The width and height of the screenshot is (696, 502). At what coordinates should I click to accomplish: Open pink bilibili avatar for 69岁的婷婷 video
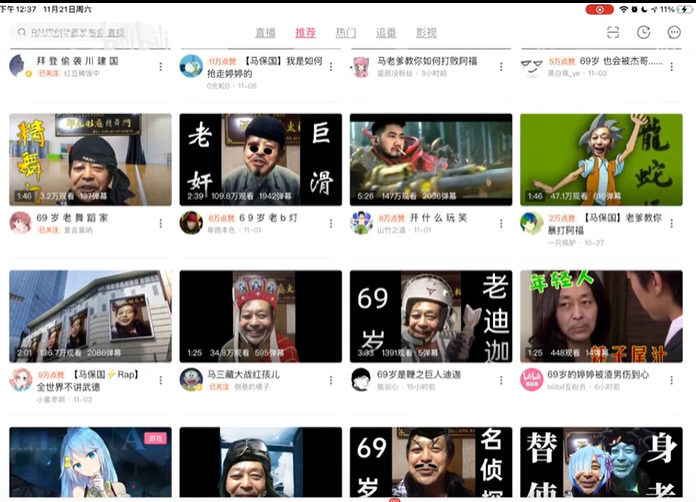[532, 380]
